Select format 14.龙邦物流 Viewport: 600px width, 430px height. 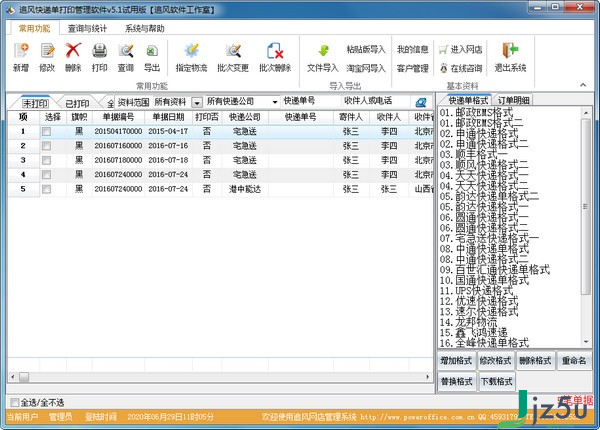[x=468, y=322]
